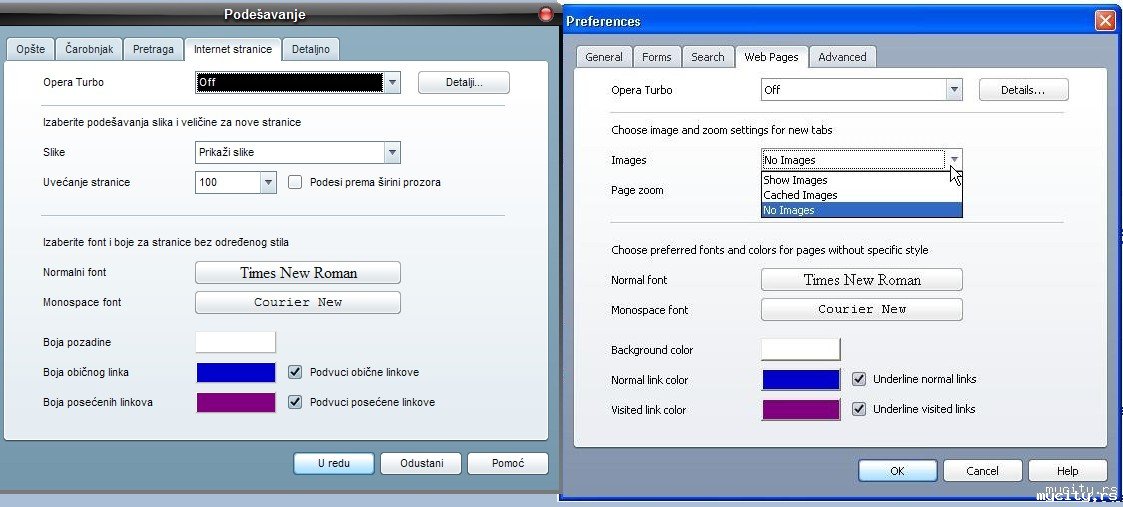Click the Odustani button

click(421, 463)
